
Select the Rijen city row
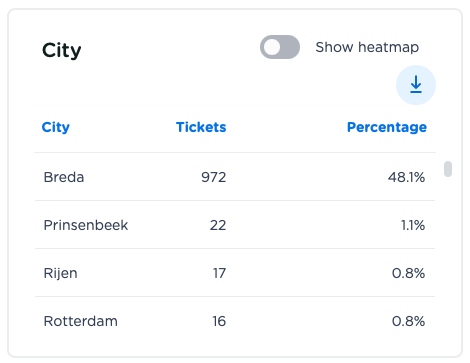point(235,273)
